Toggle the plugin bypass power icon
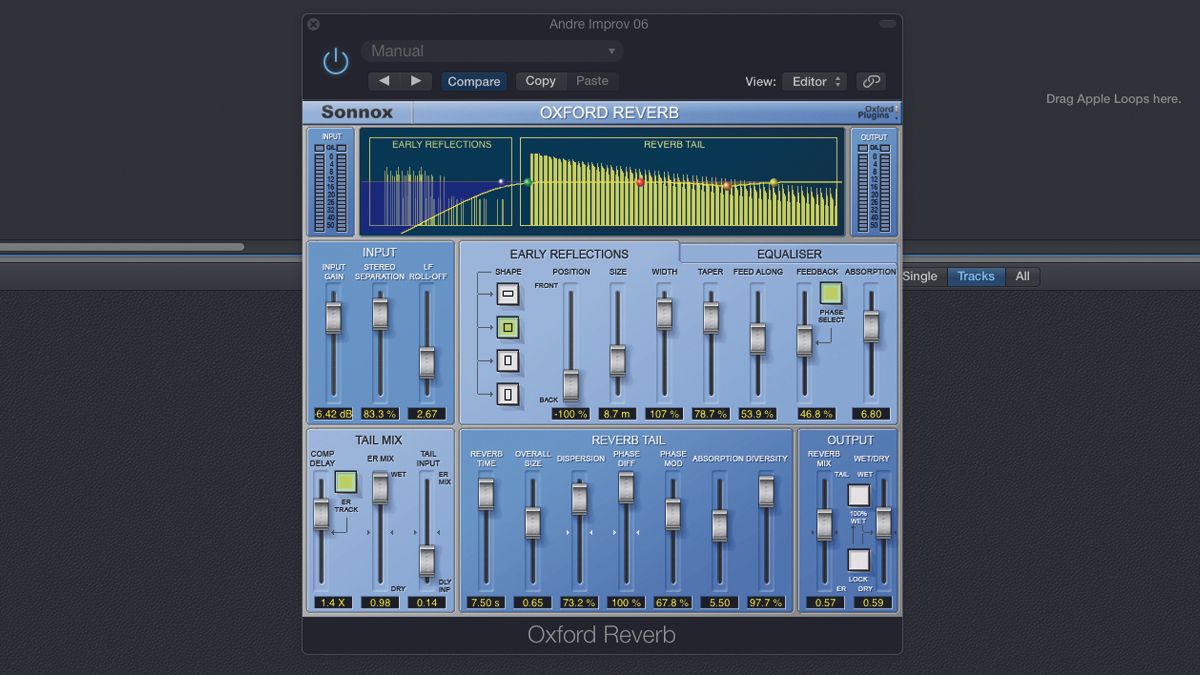Viewport: 1200px width, 675px height. [335, 59]
